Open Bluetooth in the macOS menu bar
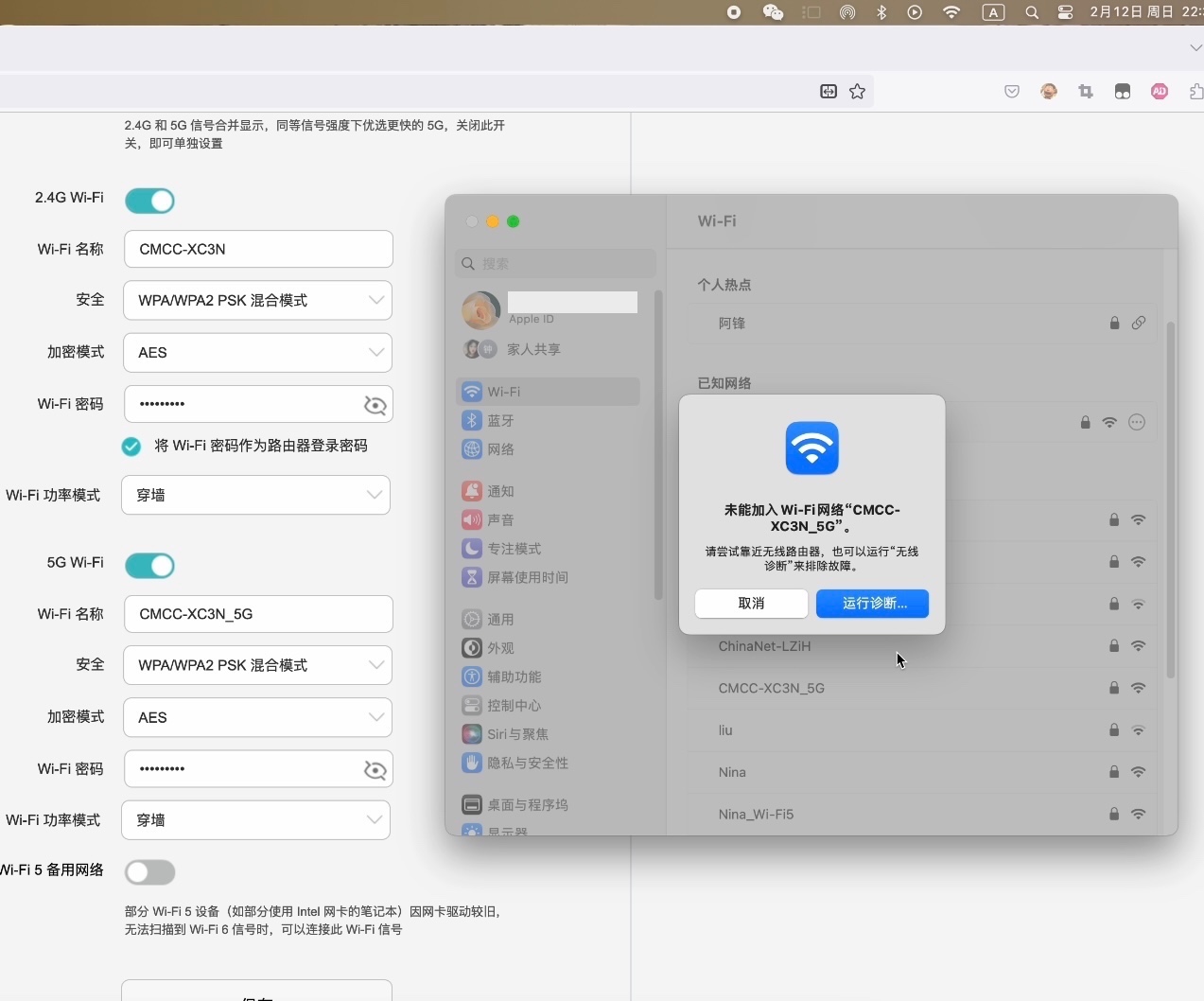The height and width of the screenshot is (1001, 1204). 881,12
